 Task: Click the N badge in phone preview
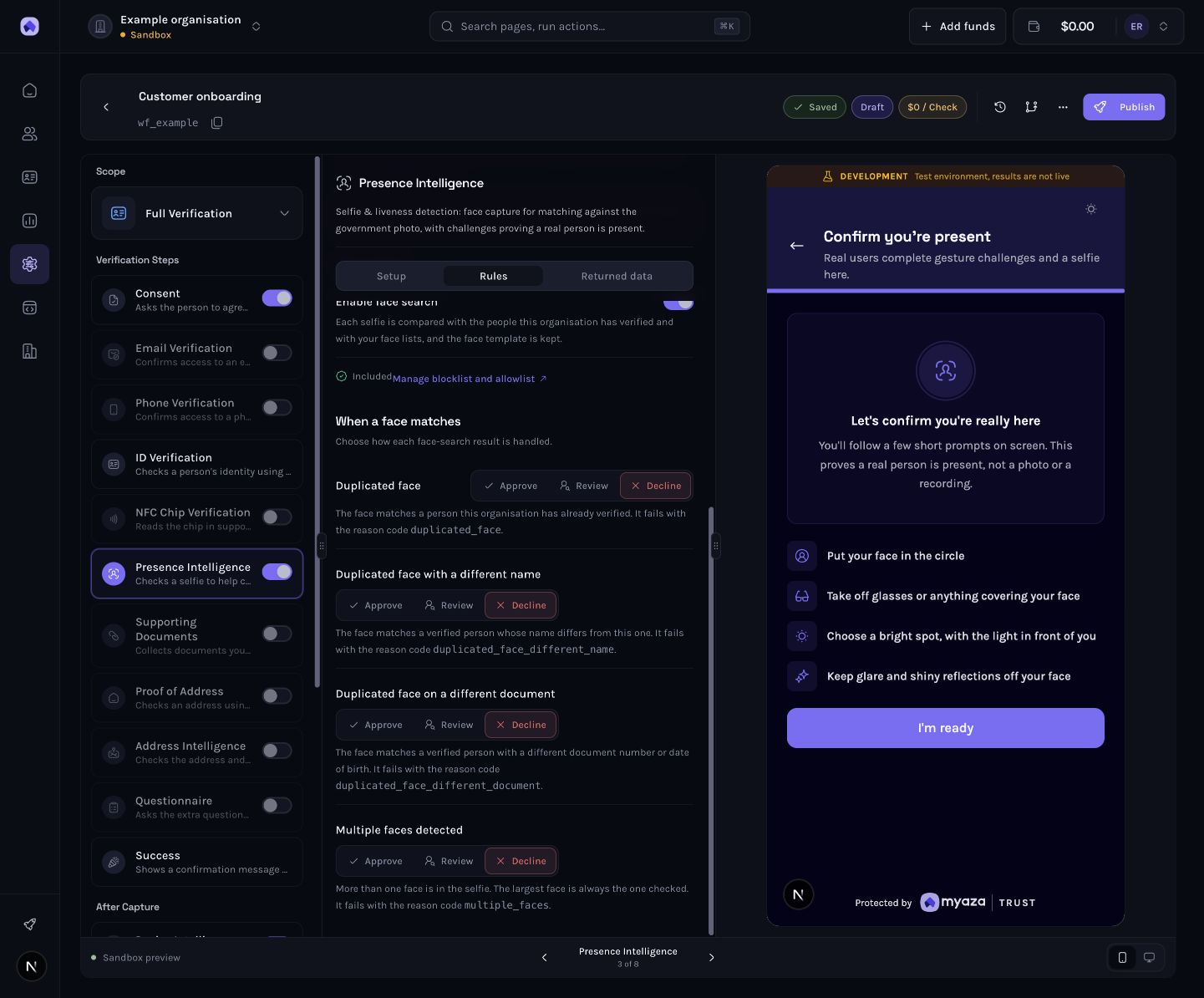[x=798, y=894]
